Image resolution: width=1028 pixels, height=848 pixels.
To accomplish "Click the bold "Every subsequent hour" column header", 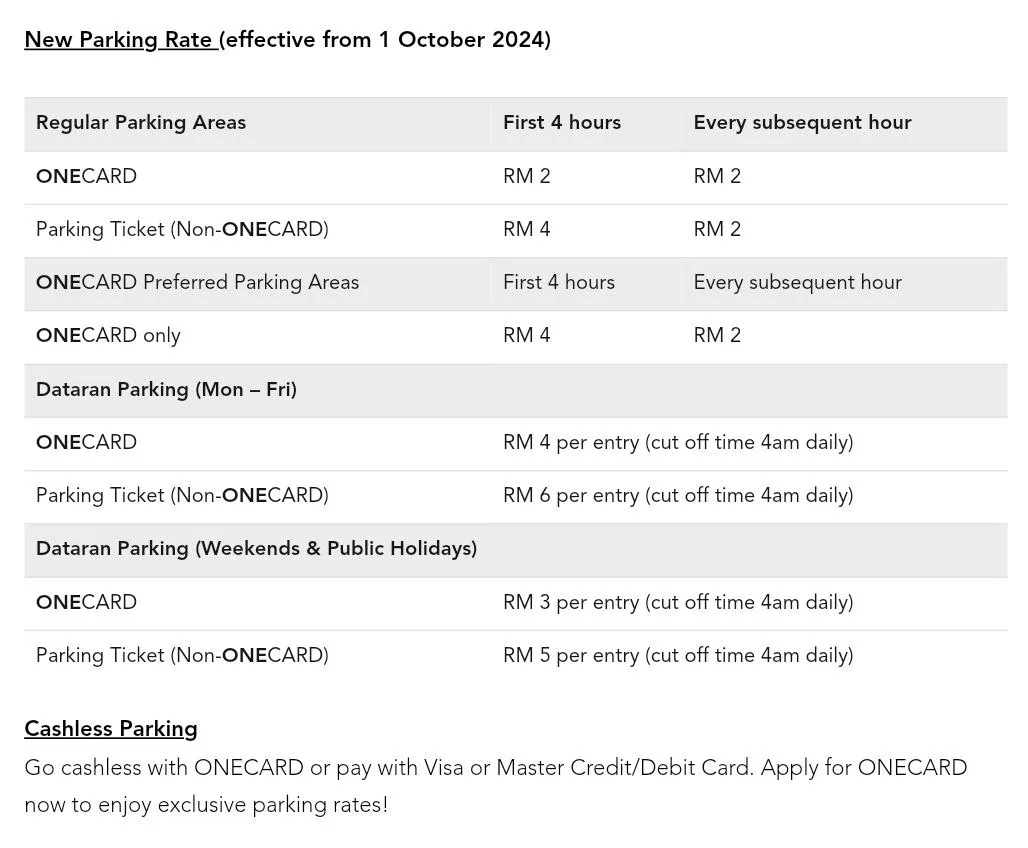I will point(802,123).
